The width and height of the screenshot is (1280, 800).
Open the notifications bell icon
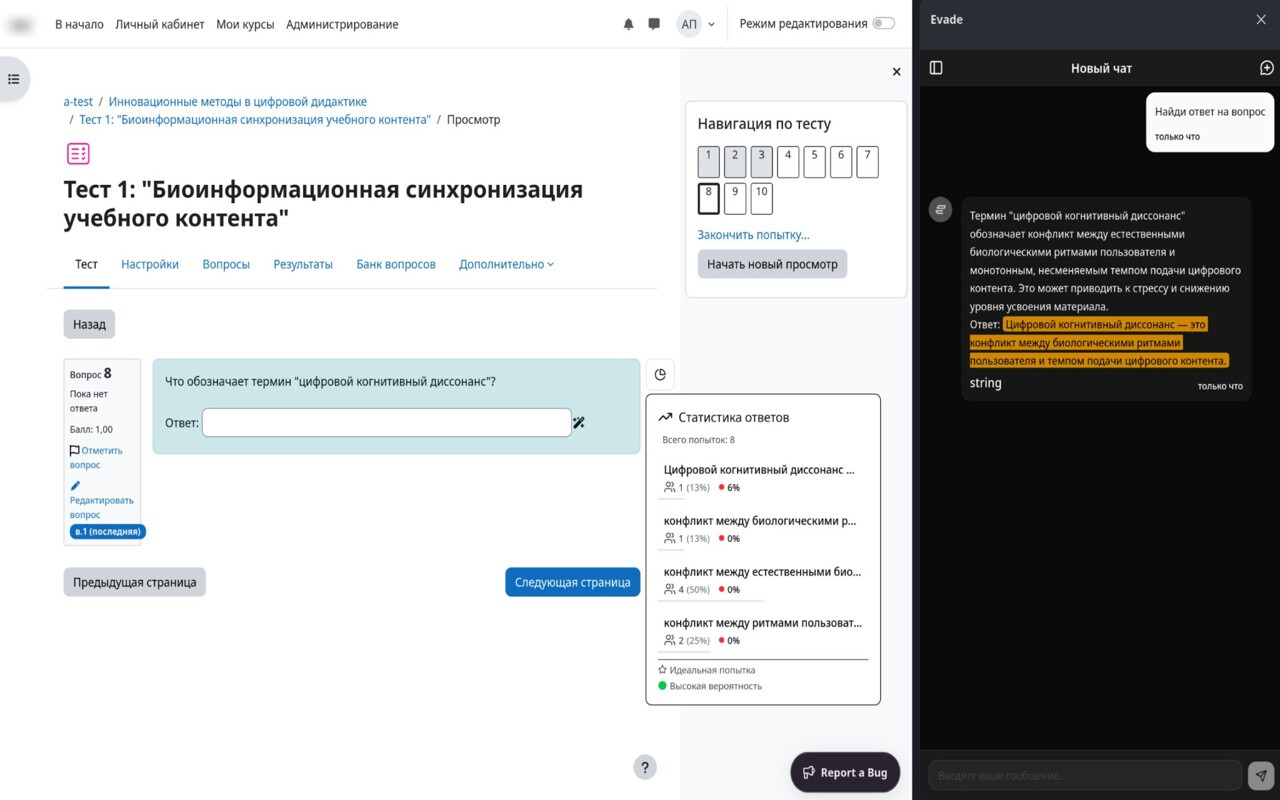coord(628,24)
